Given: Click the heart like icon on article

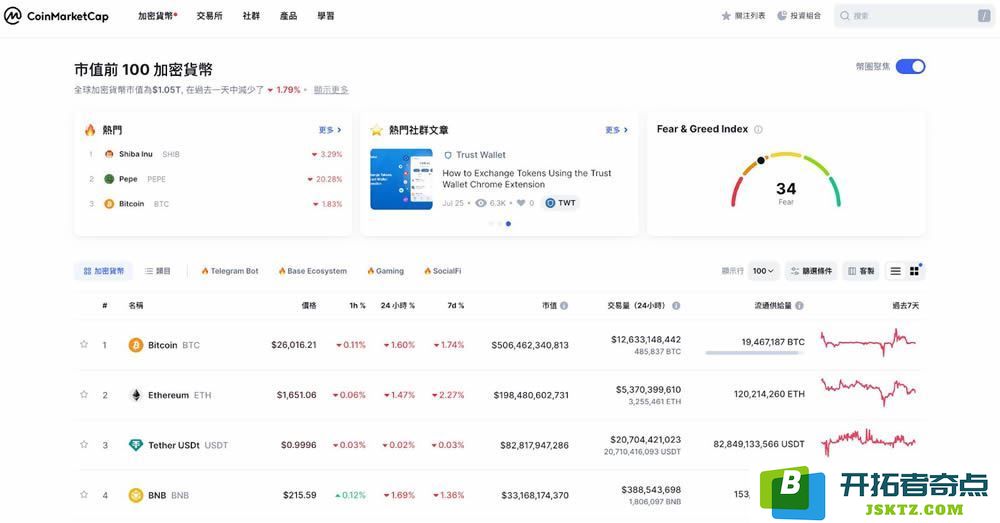Looking at the screenshot, I should 520,203.
